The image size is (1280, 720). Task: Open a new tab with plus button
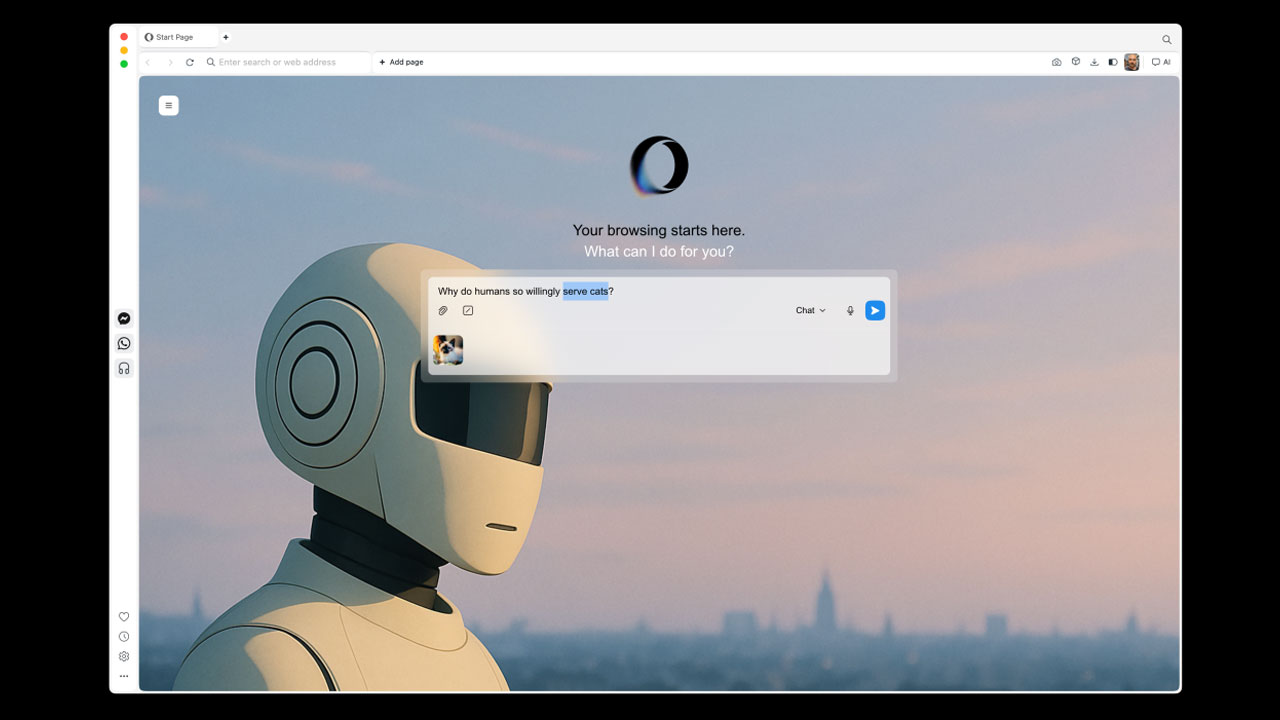[226, 37]
